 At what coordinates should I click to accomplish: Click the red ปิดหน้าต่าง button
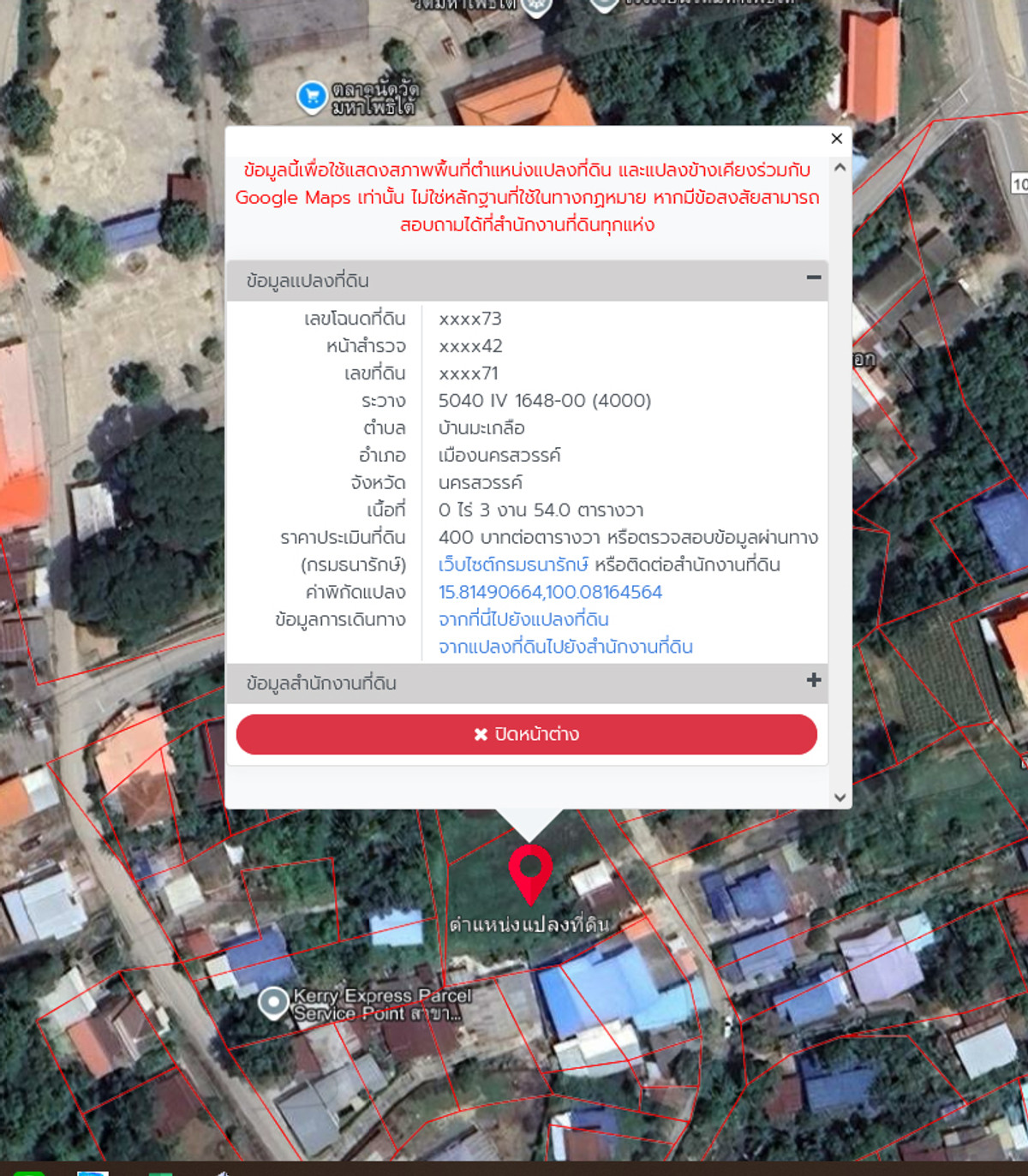(x=527, y=734)
